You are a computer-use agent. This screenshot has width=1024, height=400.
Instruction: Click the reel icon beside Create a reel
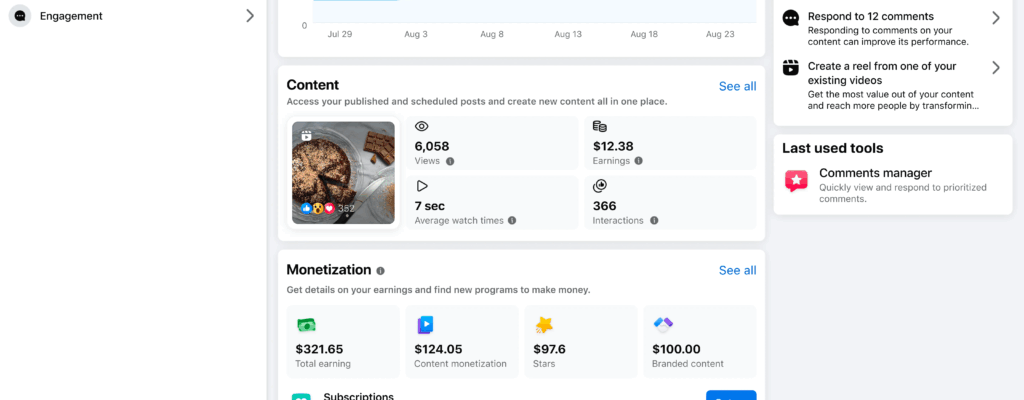click(x=791, y=68)
